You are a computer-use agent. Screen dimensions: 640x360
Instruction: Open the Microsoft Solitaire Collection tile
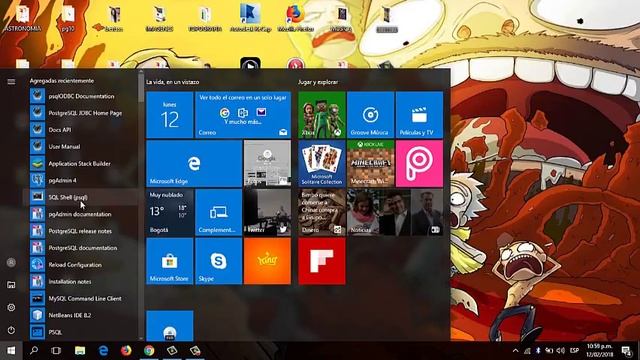click(322, 164)
